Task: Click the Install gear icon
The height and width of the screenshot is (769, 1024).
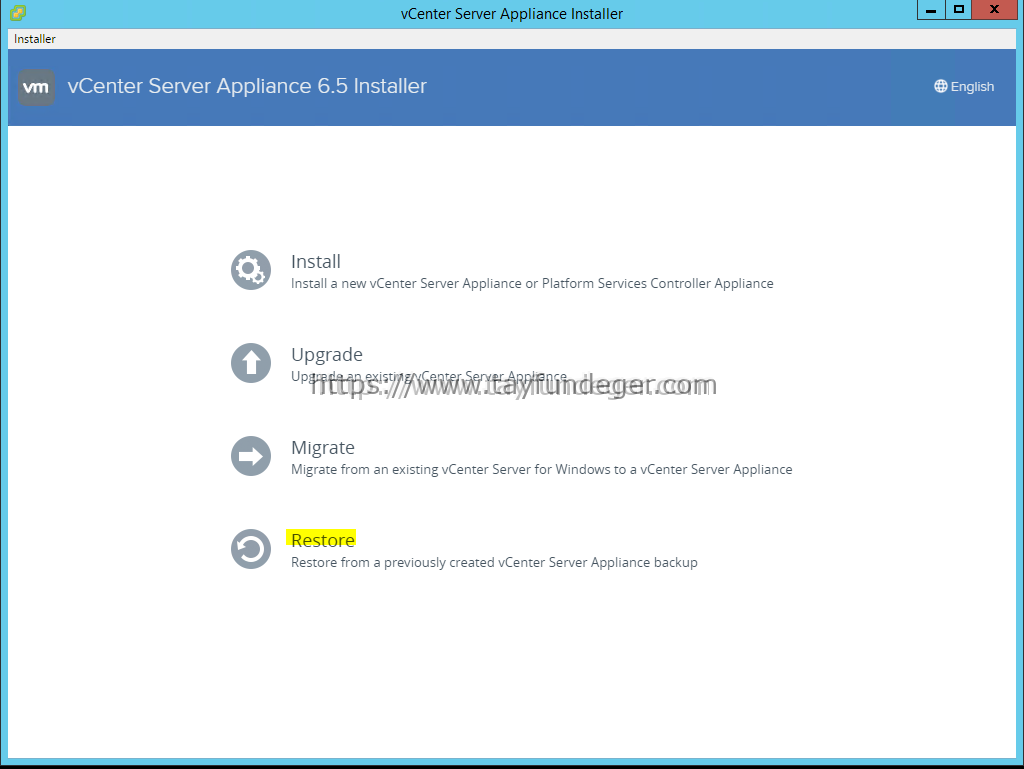Action: pyautogui.click(x=251, y=270)
